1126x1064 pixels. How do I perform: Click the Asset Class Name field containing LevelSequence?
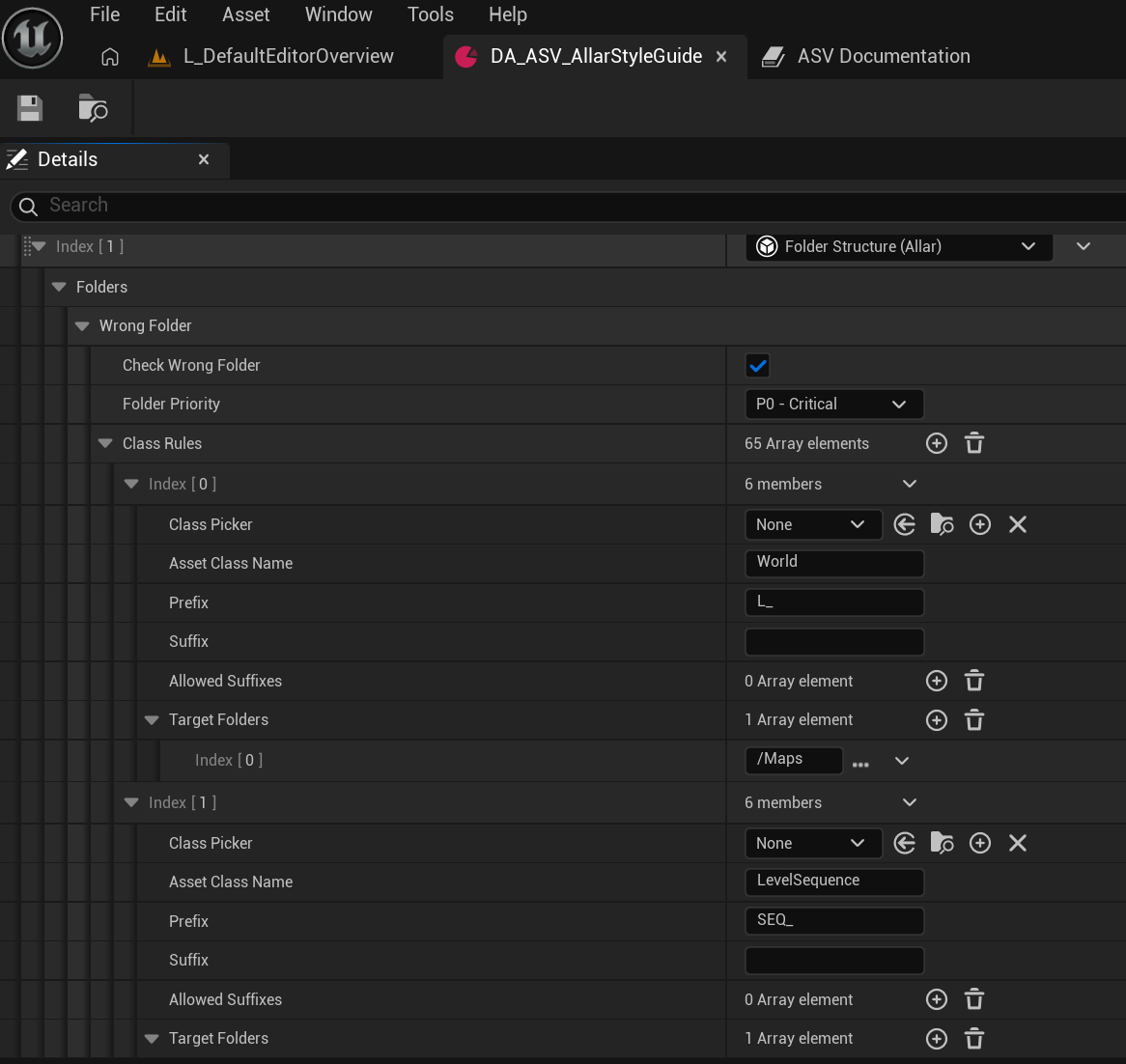[834, 882]
